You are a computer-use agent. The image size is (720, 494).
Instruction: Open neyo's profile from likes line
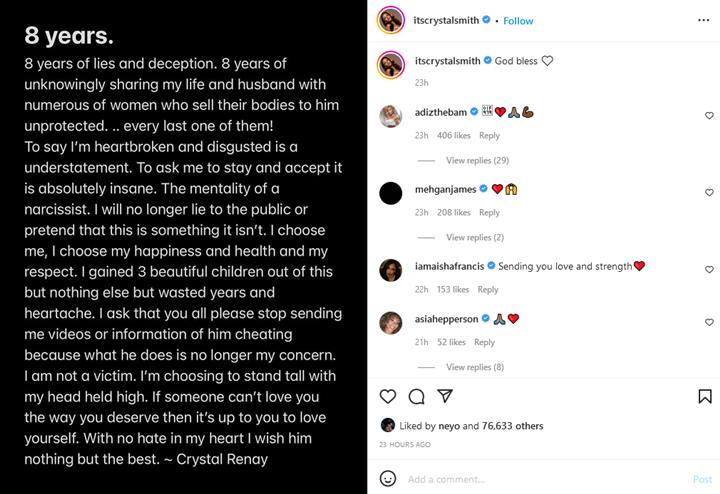pyautogui.click(x=449, y=426)
